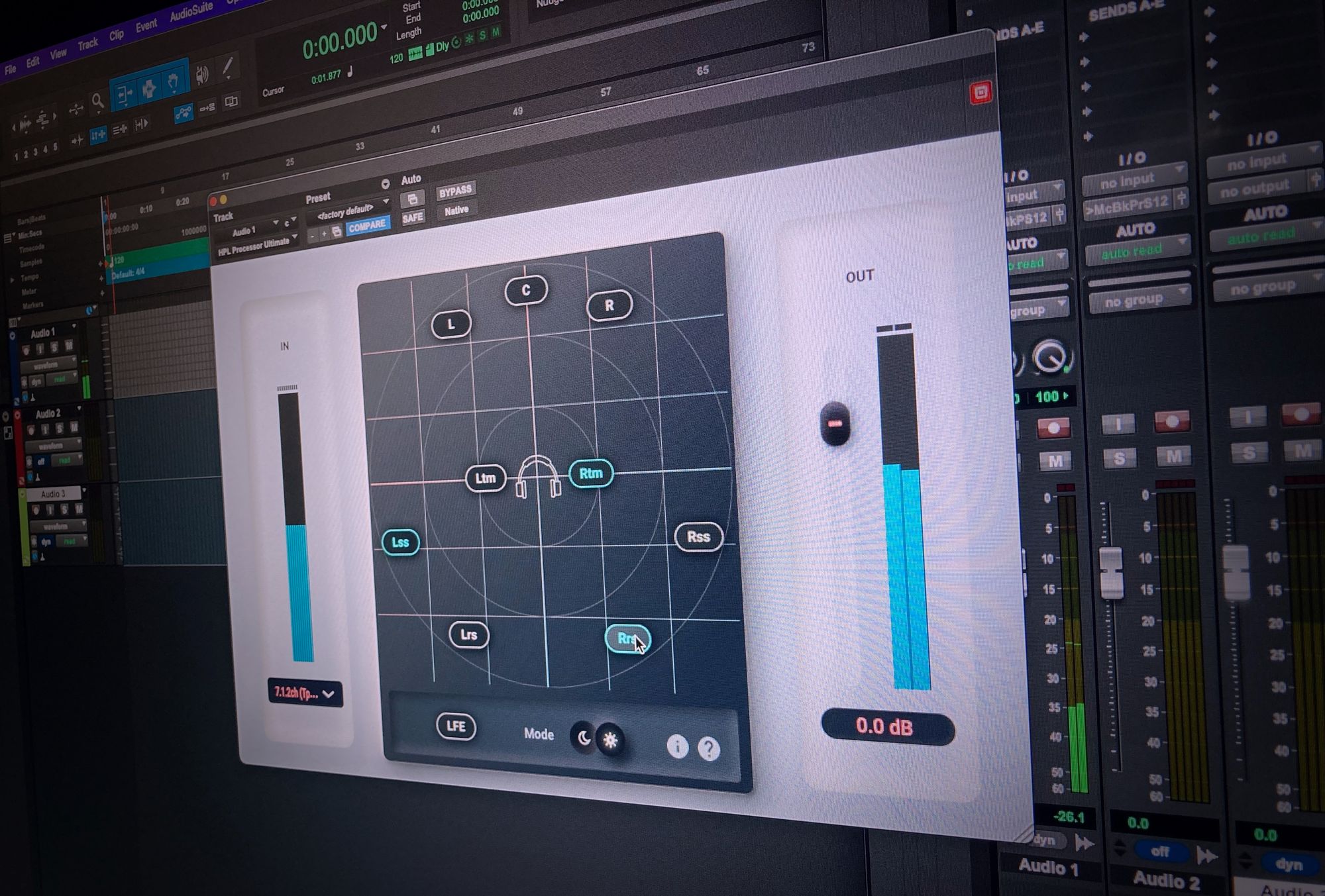
Task: Solo the Audio 2 mixer channel
Action: pos(1119,458)
